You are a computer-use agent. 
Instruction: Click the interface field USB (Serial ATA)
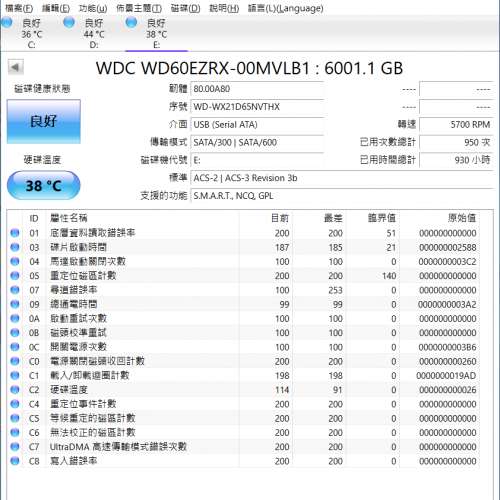[257, 125]
